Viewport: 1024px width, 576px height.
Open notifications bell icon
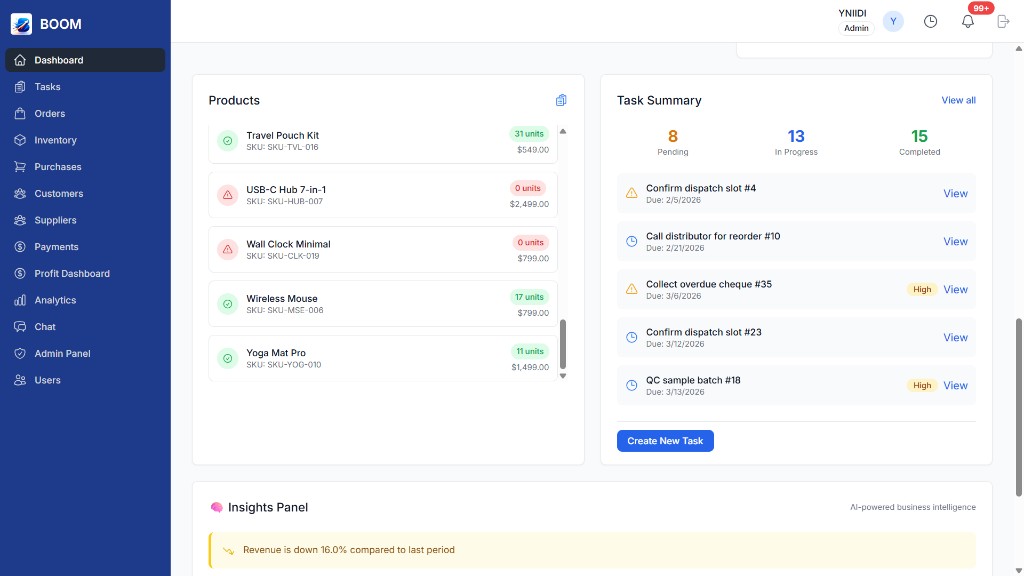[967, 22]
